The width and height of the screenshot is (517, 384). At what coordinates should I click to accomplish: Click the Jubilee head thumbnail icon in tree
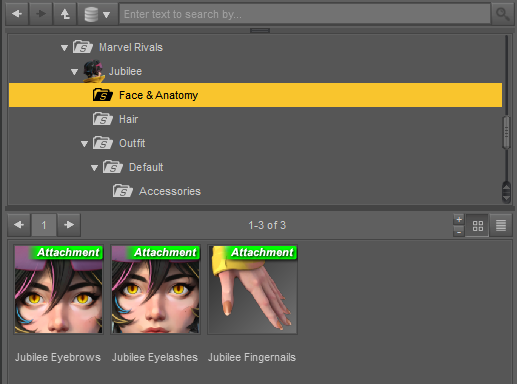point(93,71)
